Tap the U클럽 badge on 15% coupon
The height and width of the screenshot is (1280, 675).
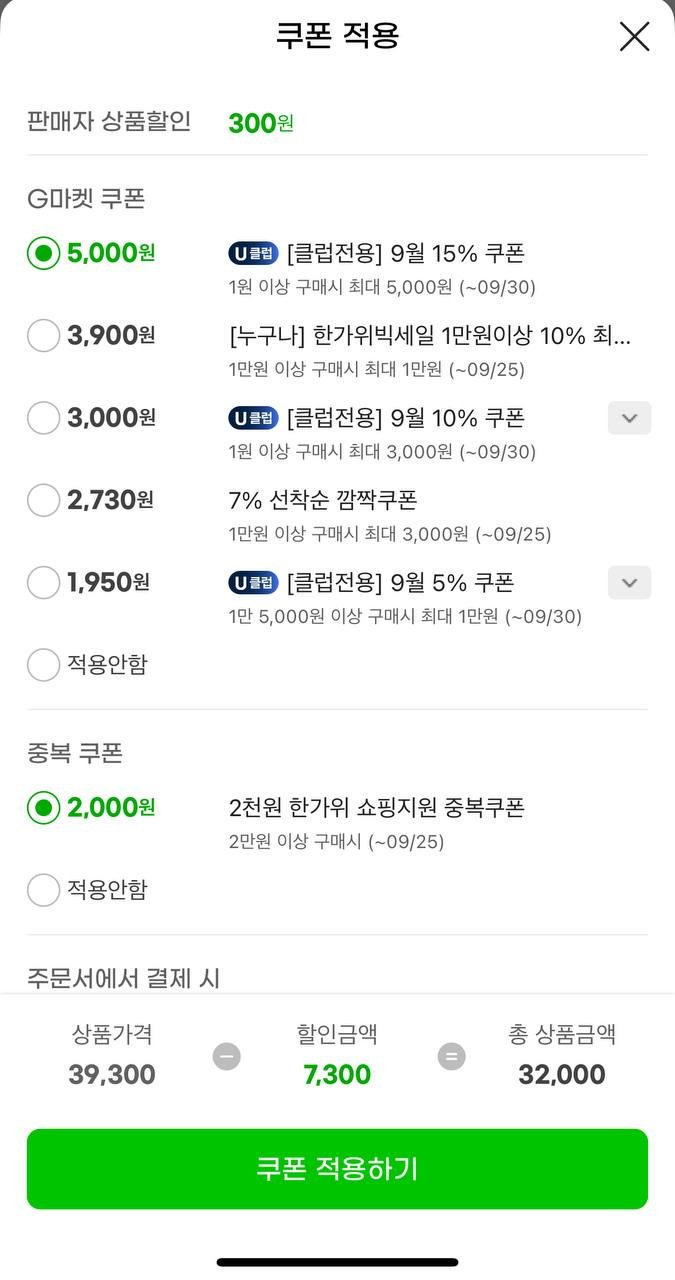click(x=253, y=253)
